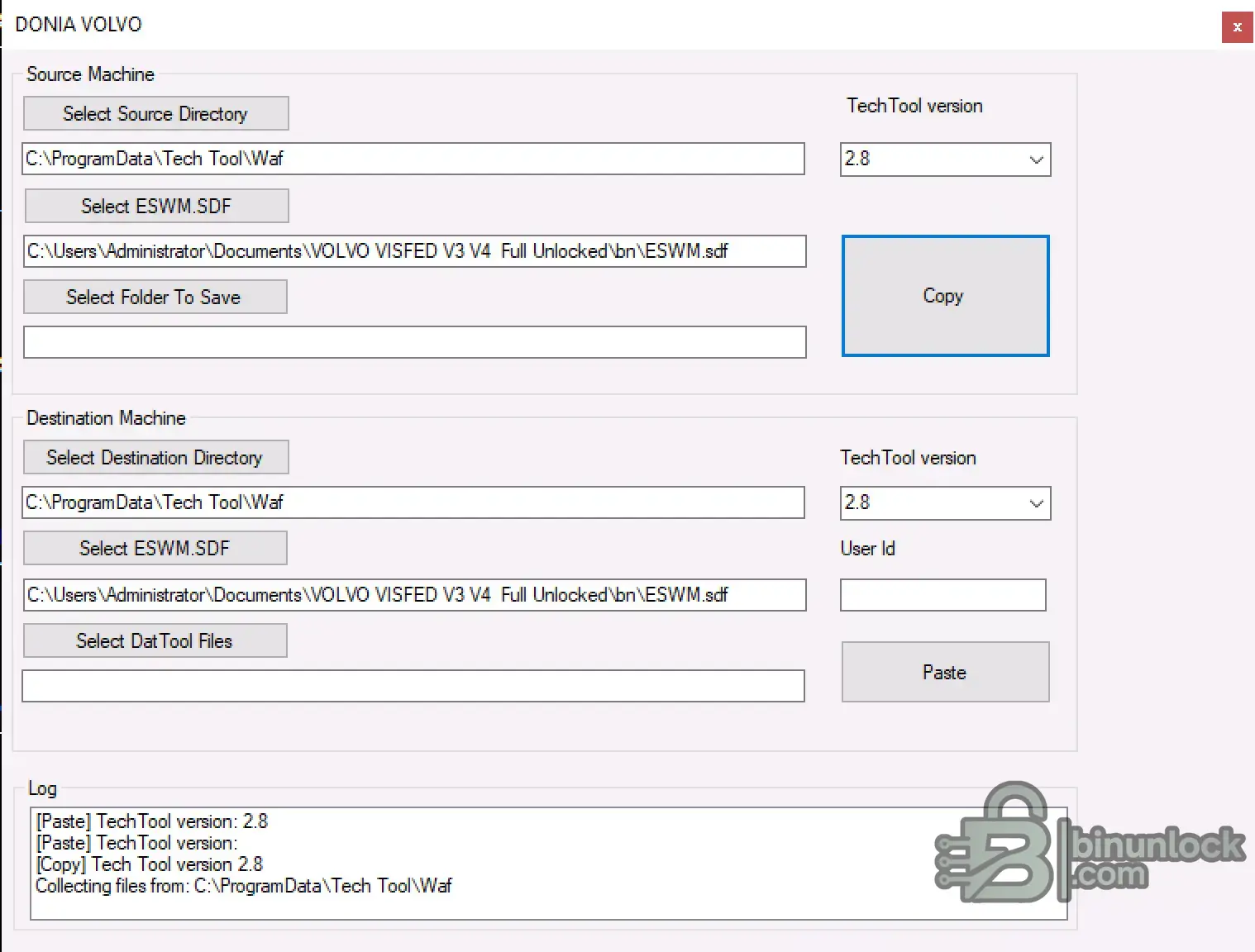1255x952 pixels.
Task: Click the User Id input field
Action: [x=943, y=595]
